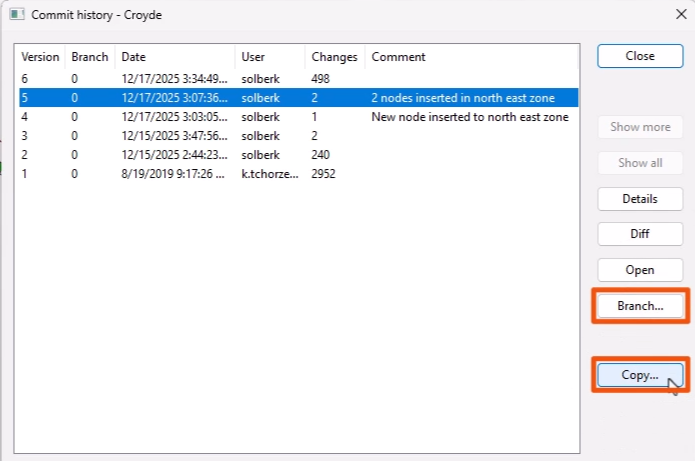This screenshot has width=695, height=461.
Task: Click the Details button
Action: pos(640,199)
